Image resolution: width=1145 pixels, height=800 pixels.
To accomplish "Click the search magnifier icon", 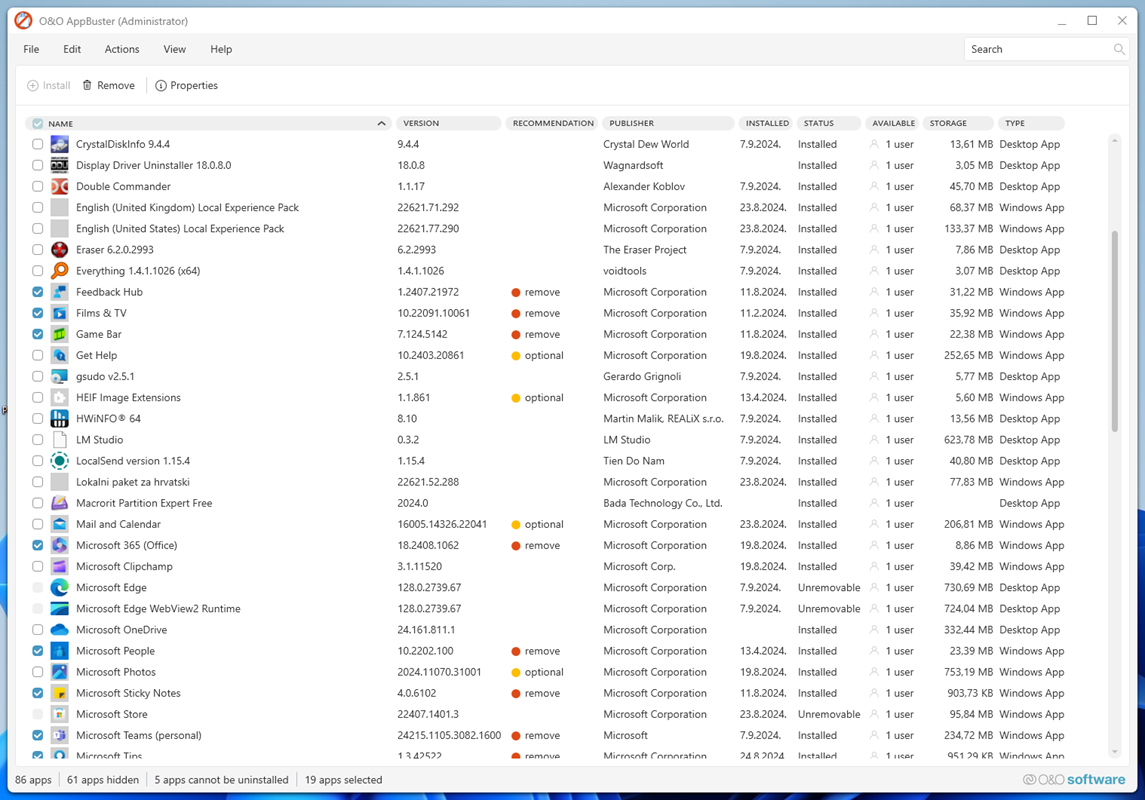I will 1119,50.
